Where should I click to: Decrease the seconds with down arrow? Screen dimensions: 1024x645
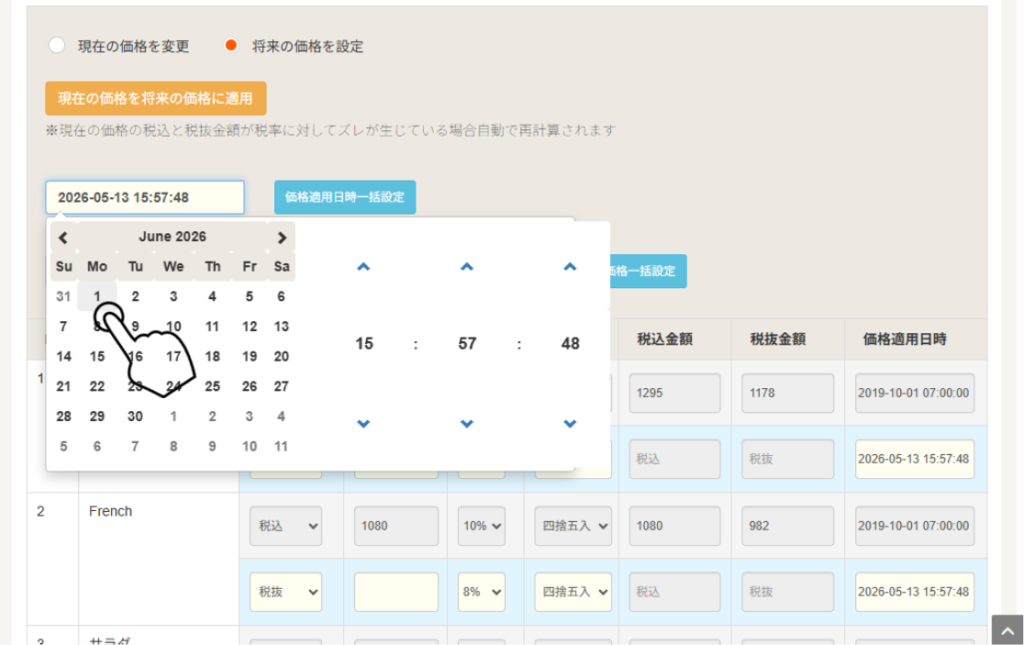570,424
